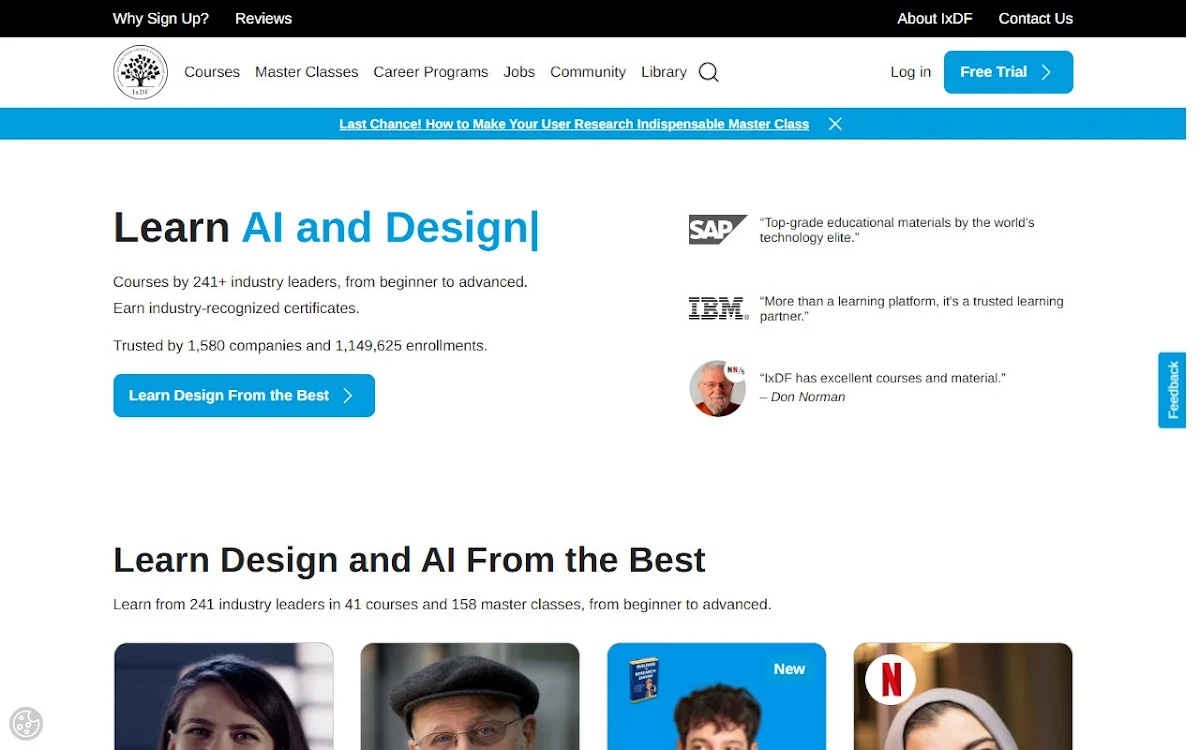Click the book cover icon on blue card
The width and height of the screenshot is (1200, 750).
[644, 679]
